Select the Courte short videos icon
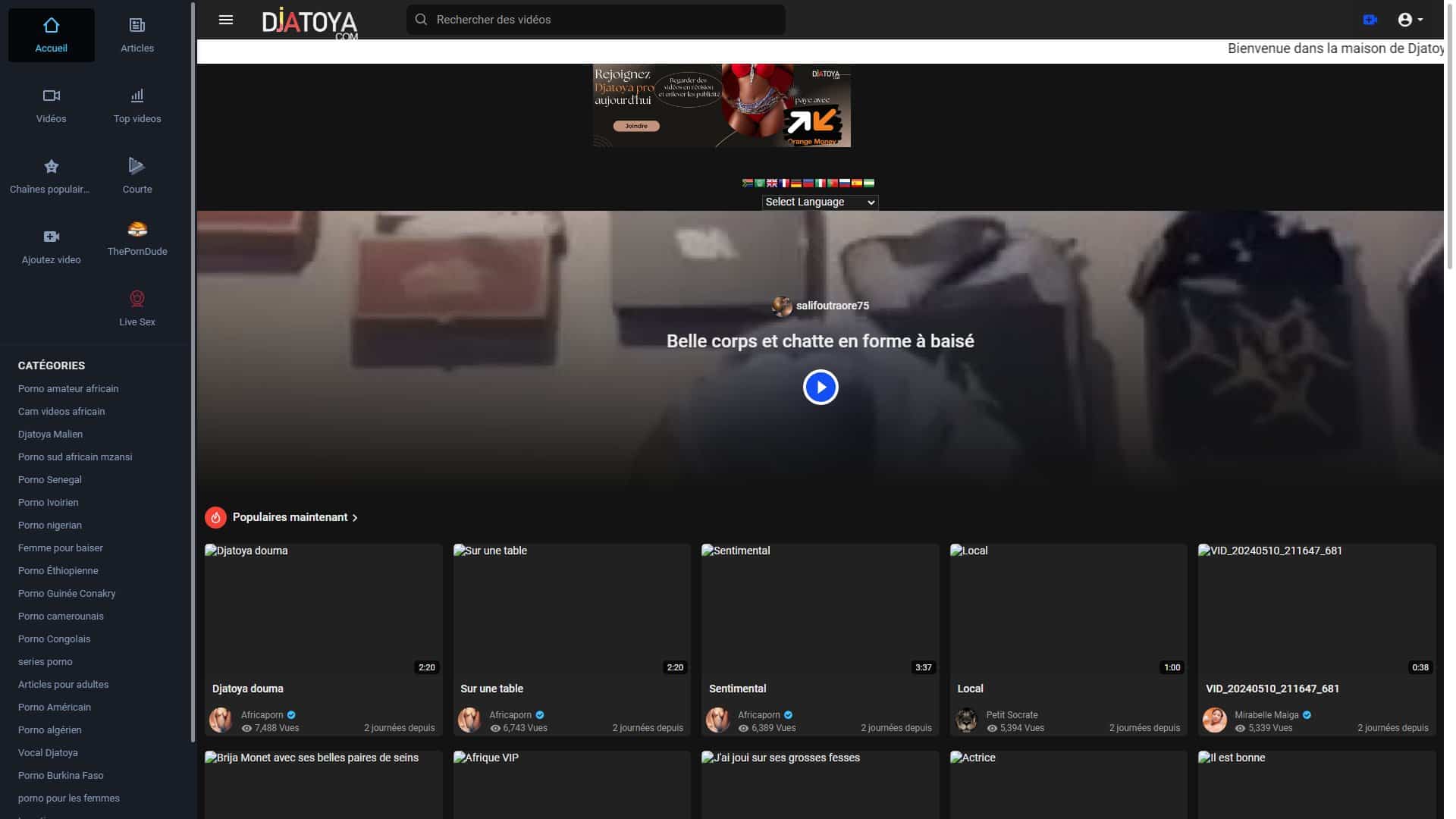The height and width of the screenshot is (819, 1456). pos(136,166)
